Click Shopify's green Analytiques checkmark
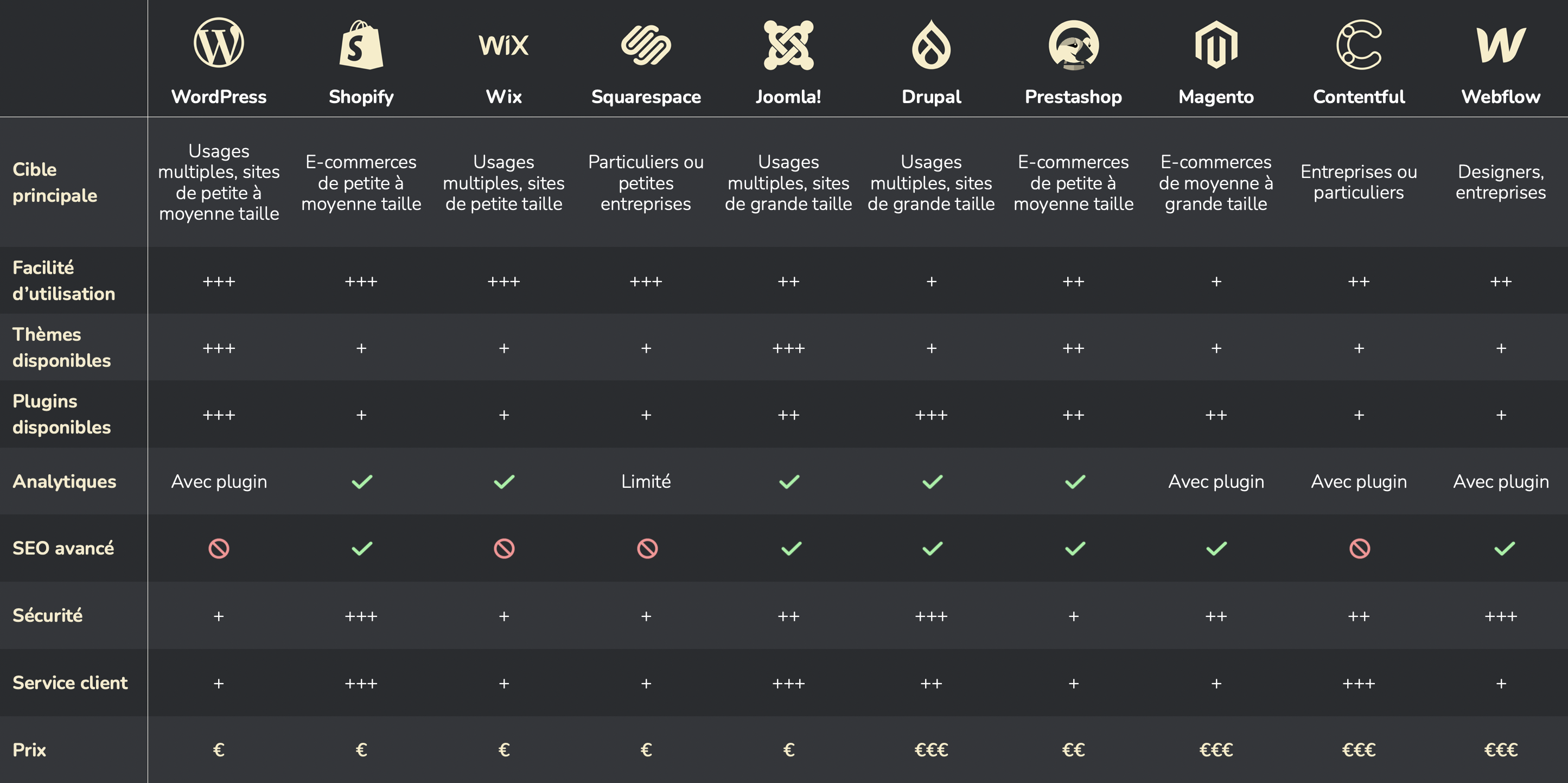This screenshot has width=1568, height=783. [361, 482]
